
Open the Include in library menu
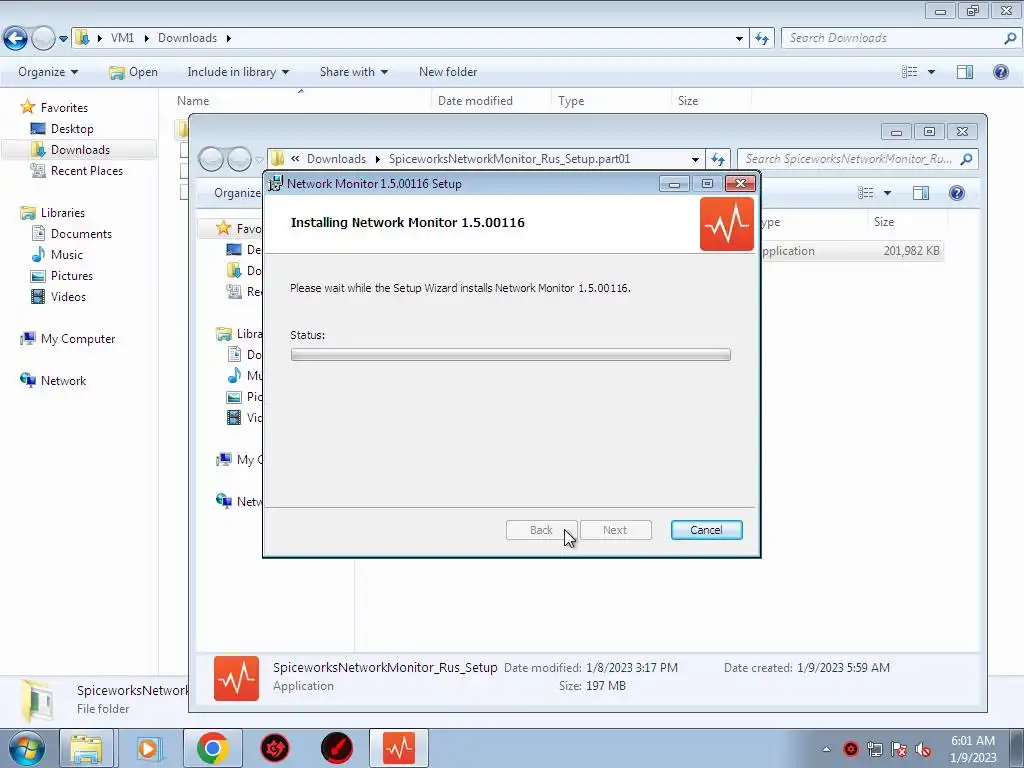click(238, 72)
